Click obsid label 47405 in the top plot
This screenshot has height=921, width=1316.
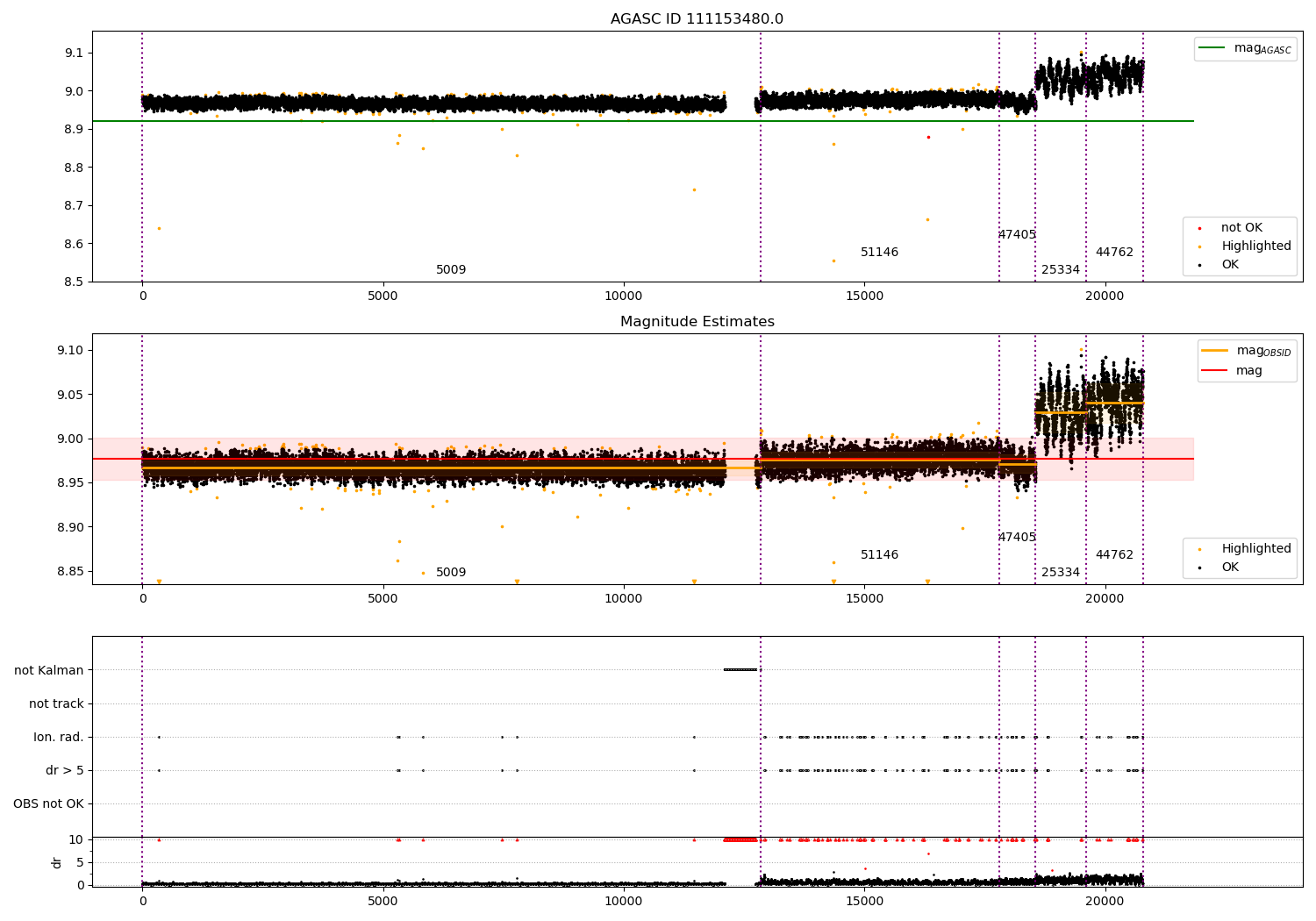coord(1017,235)
